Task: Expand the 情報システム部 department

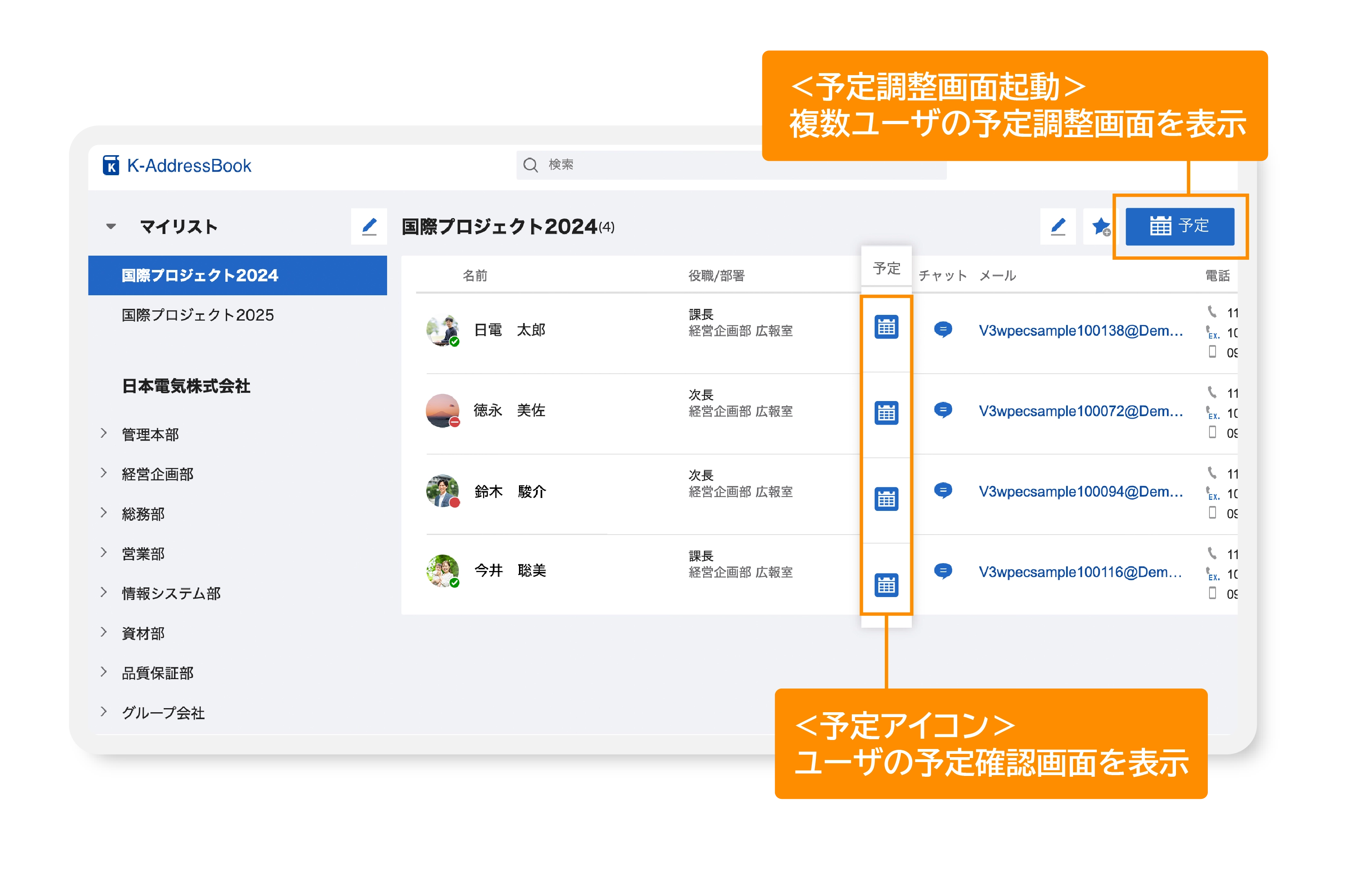Action: (x=103, y=593)
